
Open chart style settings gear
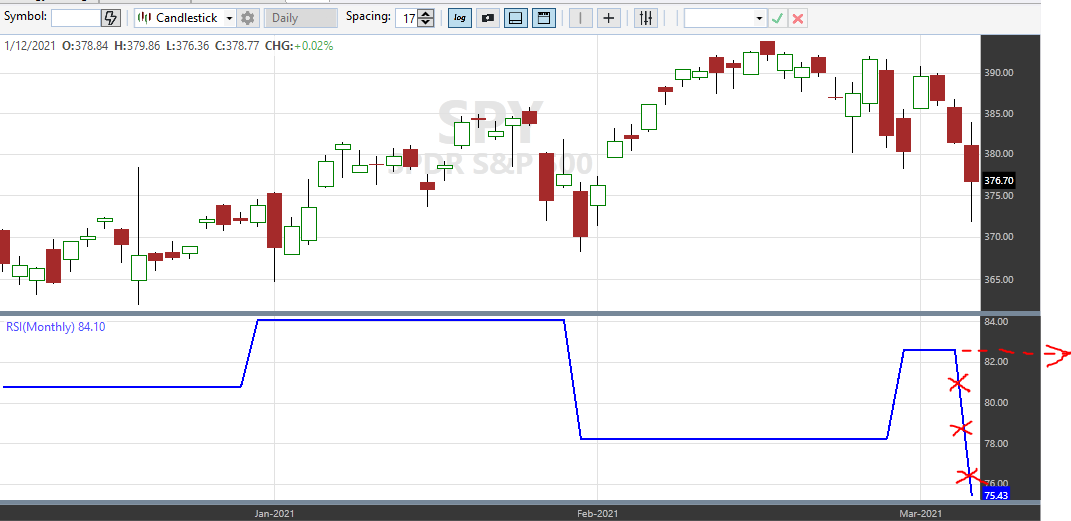coord(248,18)
